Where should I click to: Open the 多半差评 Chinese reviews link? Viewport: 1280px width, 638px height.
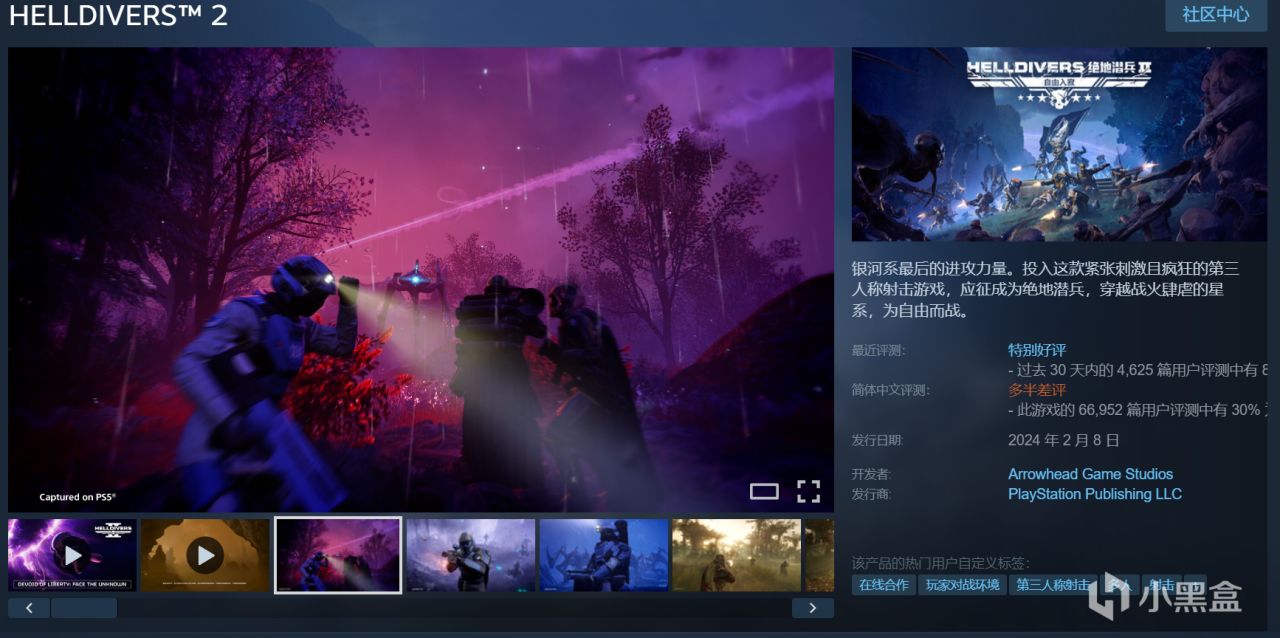tap(1037, 390)
